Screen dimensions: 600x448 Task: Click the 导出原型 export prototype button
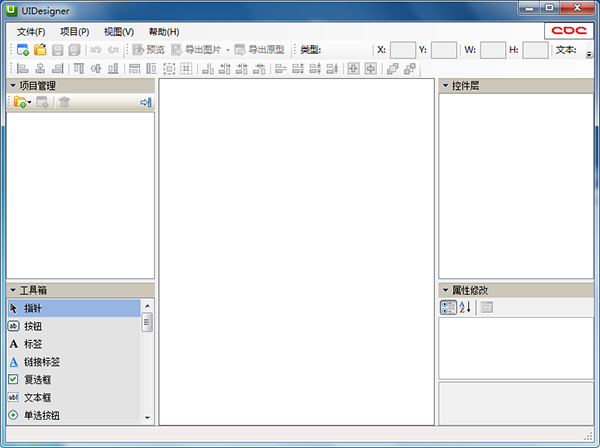point(259,49)
